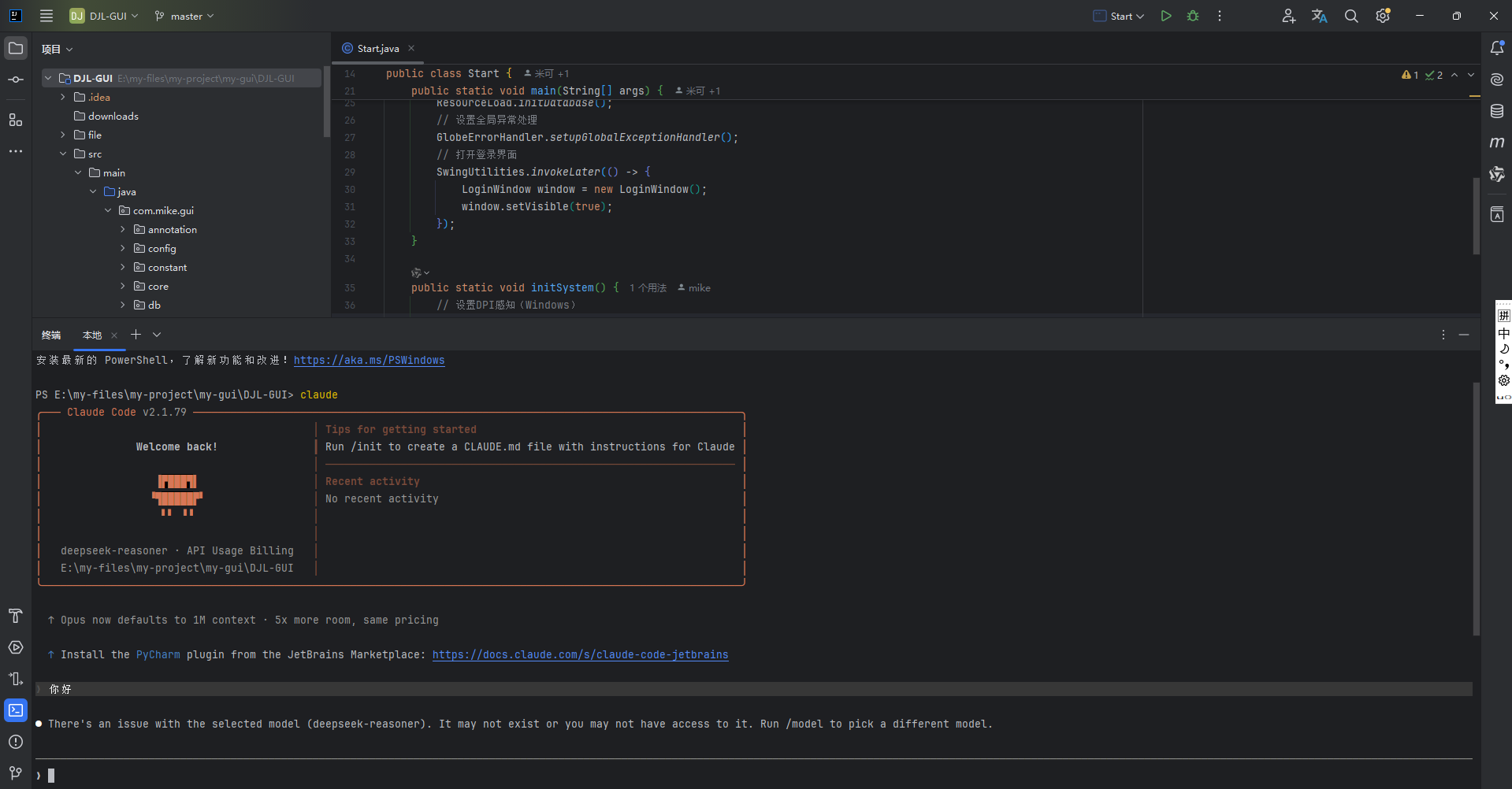
Task: Jump to previous highlighted error arrow
Action: (x=1454, y=75)
